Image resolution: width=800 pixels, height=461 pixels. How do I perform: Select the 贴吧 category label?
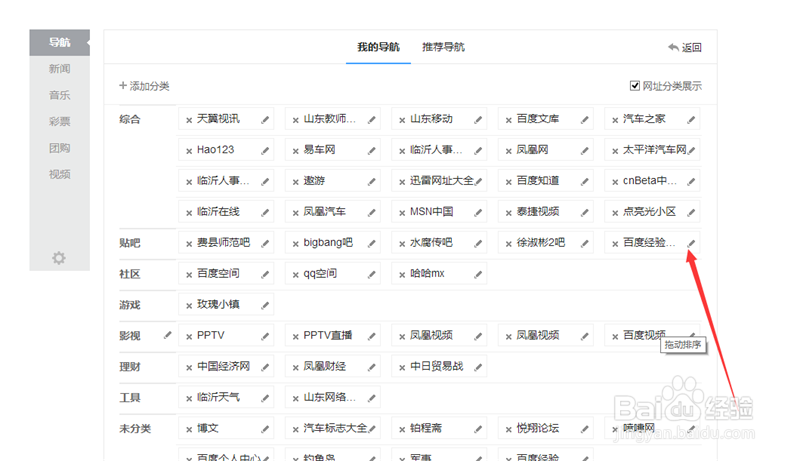coord(130,243)
